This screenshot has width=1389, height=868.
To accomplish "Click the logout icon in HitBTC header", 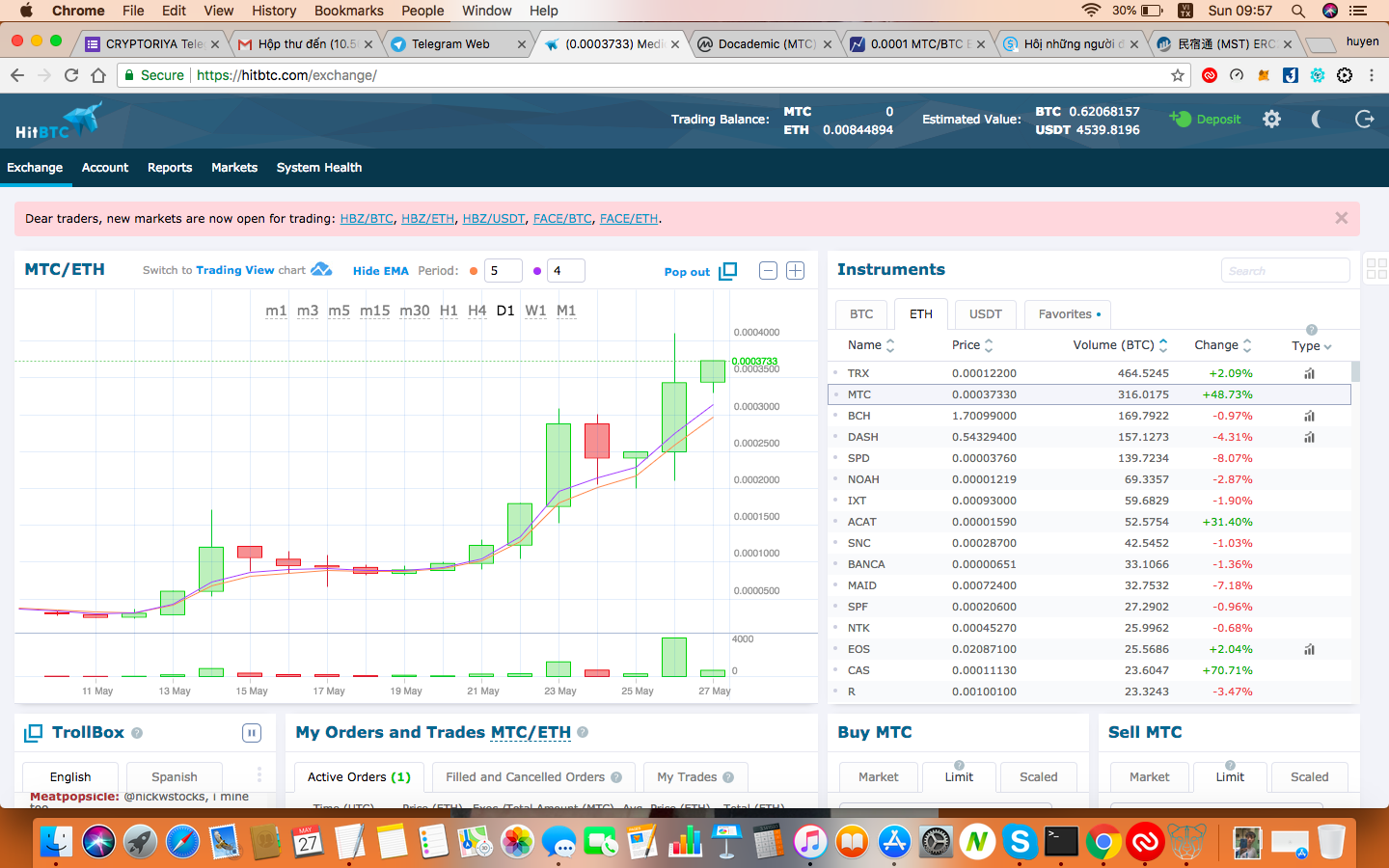I will [x=1364, y=120].
